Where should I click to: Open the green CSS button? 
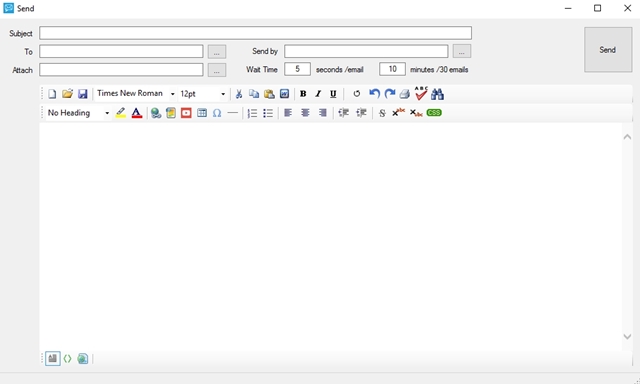point(434,113)
